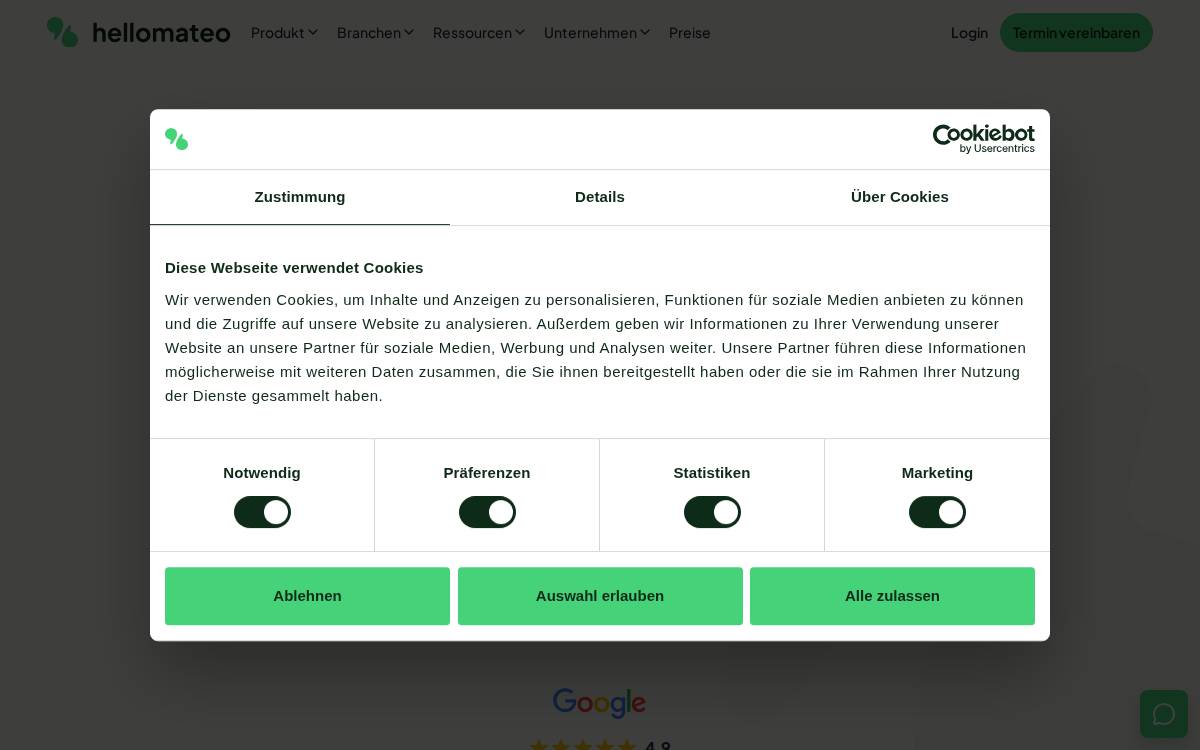Click the green droplet logo in cookie dialog
Viewport: 1200px width, 750px height.
(x=177, y=139)
